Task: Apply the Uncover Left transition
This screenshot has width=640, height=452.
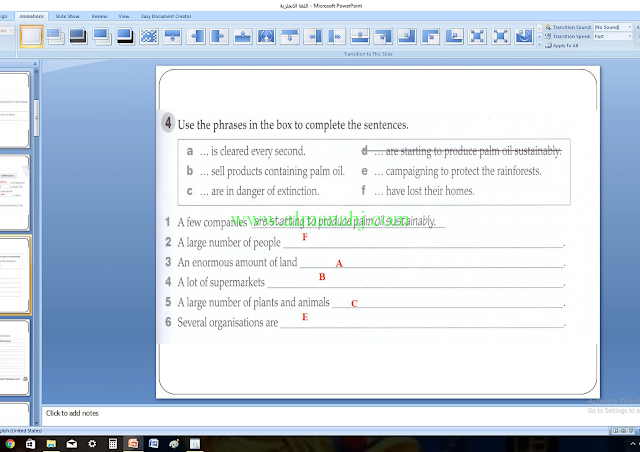Action: [x=313, y=36]
